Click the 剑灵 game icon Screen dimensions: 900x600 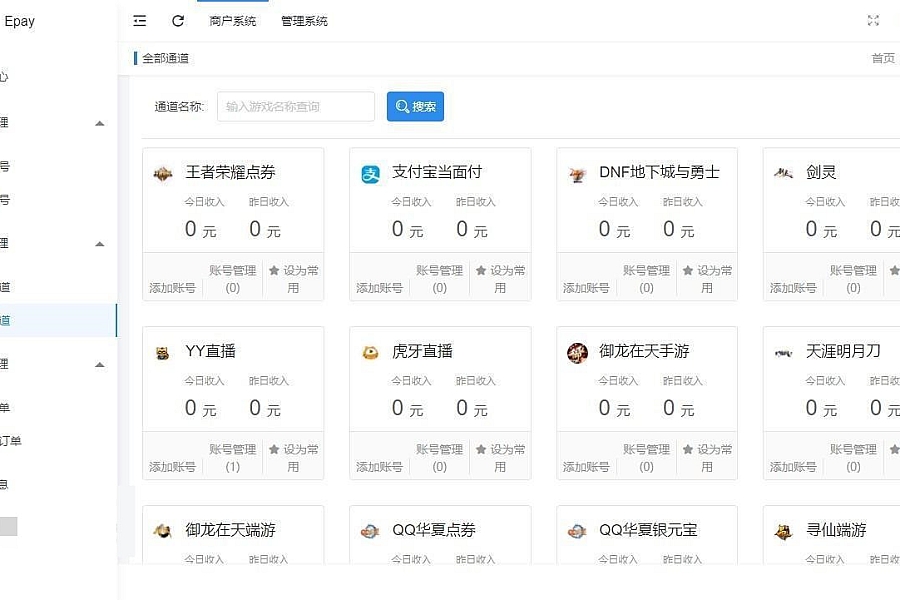coord(783,172)
